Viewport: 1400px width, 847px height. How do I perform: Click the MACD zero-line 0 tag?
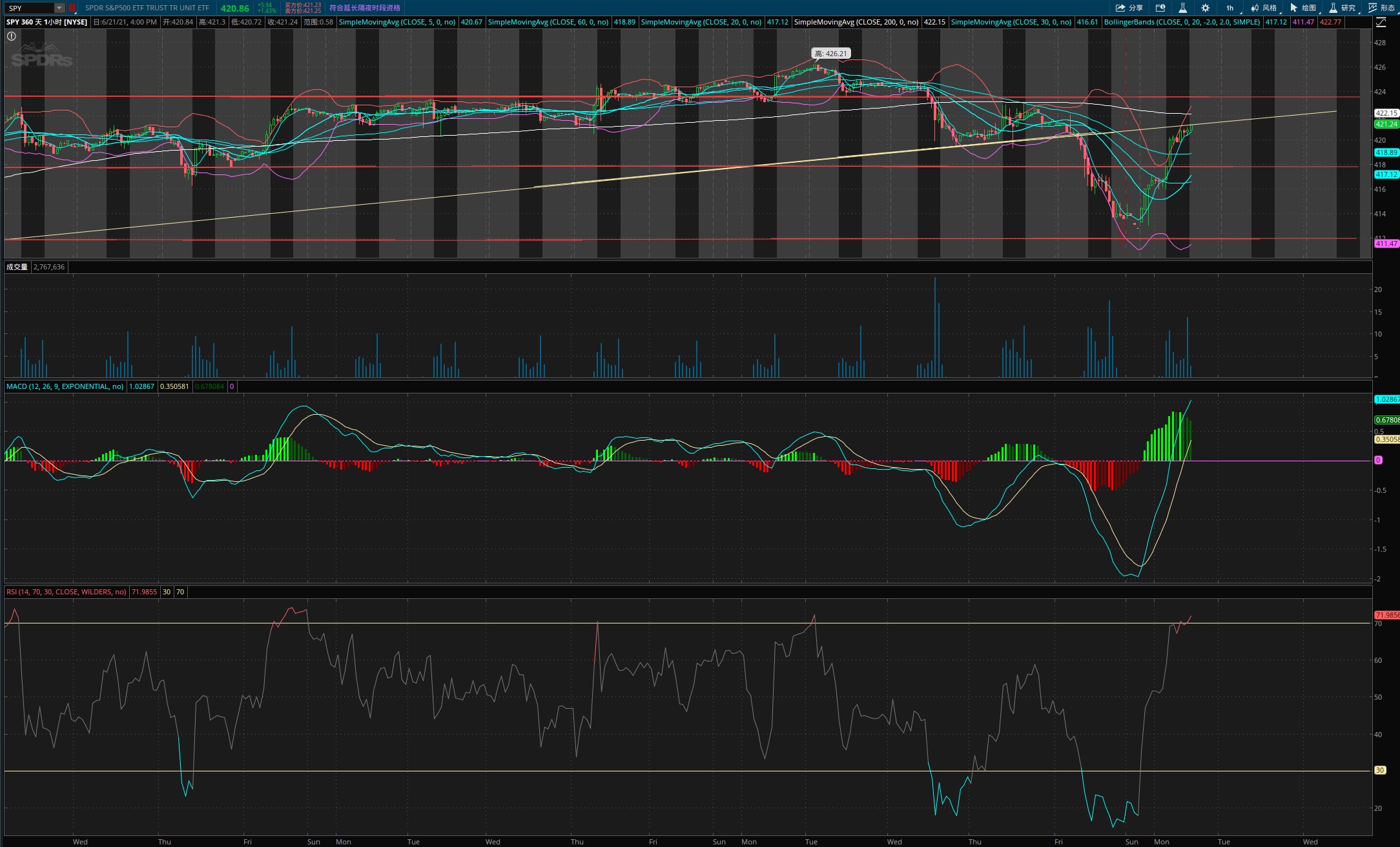point(1378,460)
